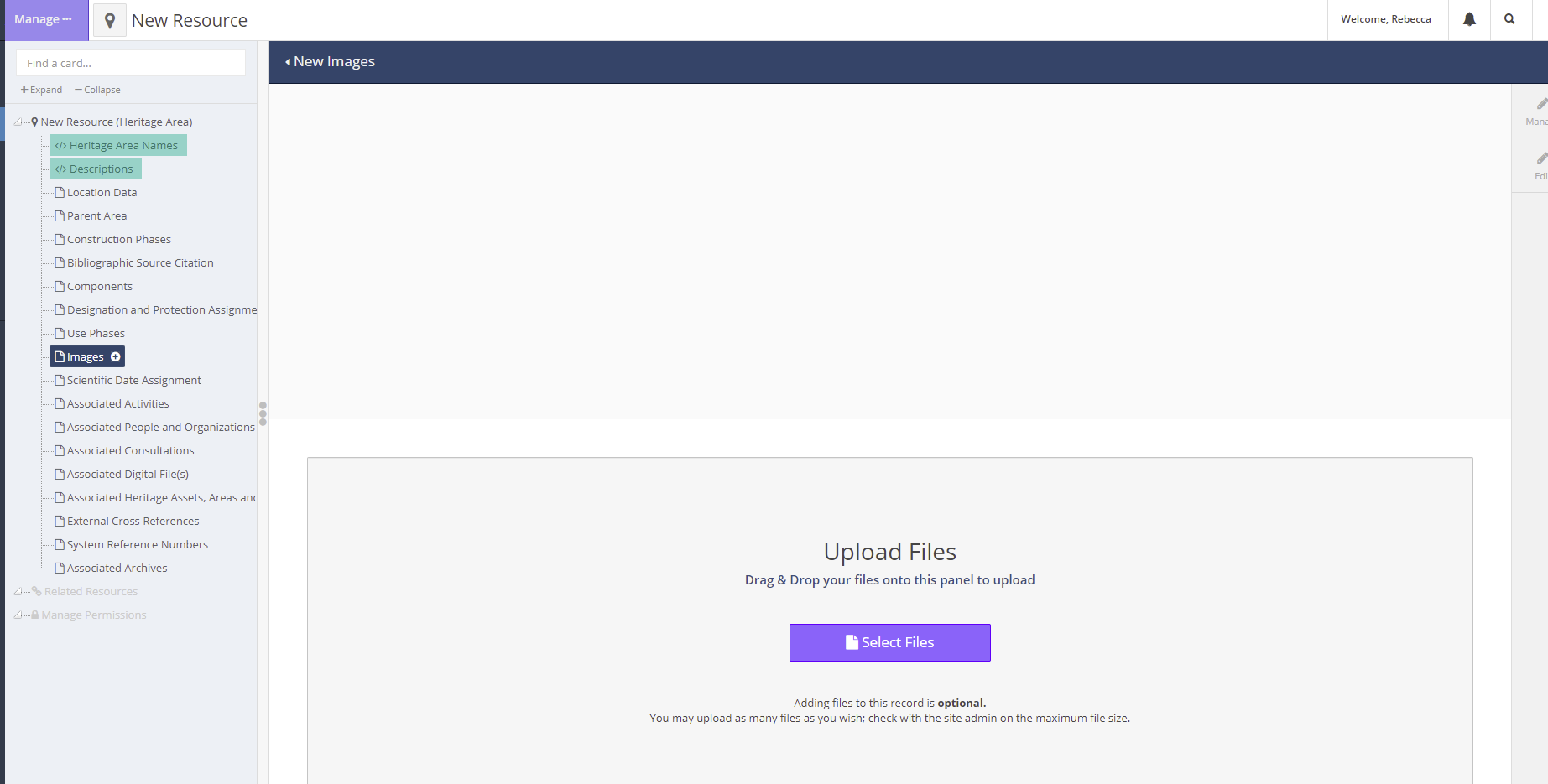The height and width of the screenshot is (784, 1548).
Task: Click the Edit pencil icon on right sidebar
Action: click(x=1540, y=159)
